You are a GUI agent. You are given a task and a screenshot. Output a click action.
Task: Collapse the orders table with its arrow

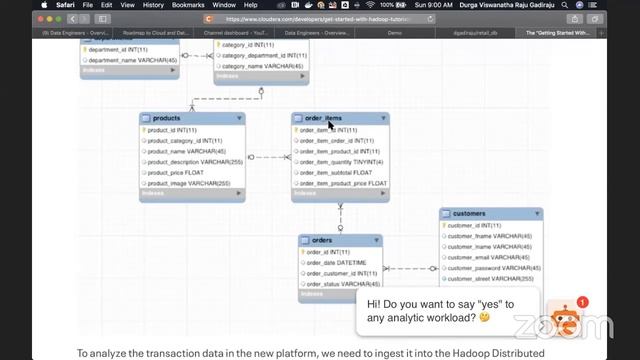(376, 240)
